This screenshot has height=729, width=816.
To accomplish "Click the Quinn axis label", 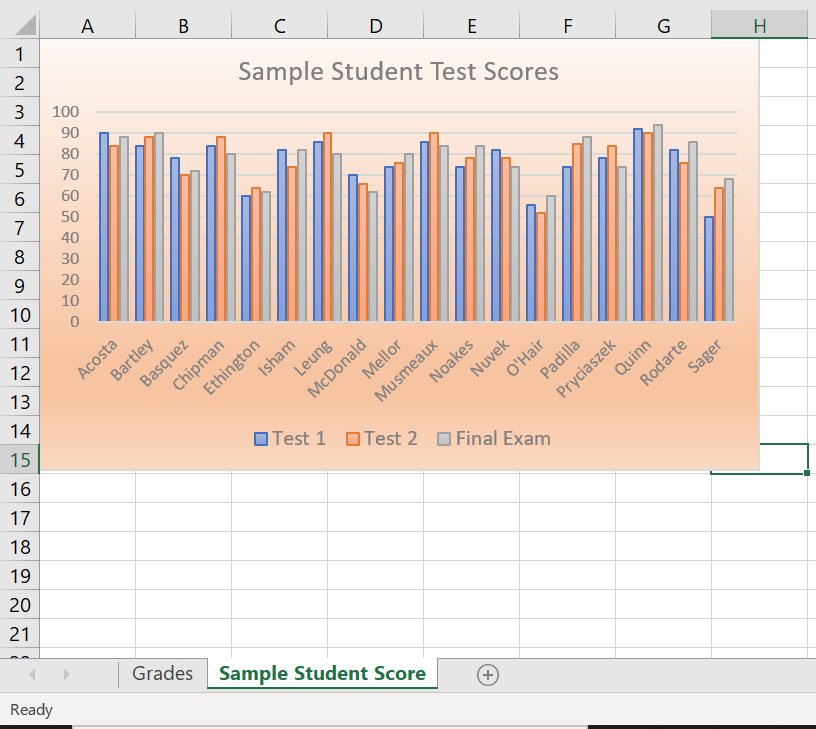I will coord(633,357).
